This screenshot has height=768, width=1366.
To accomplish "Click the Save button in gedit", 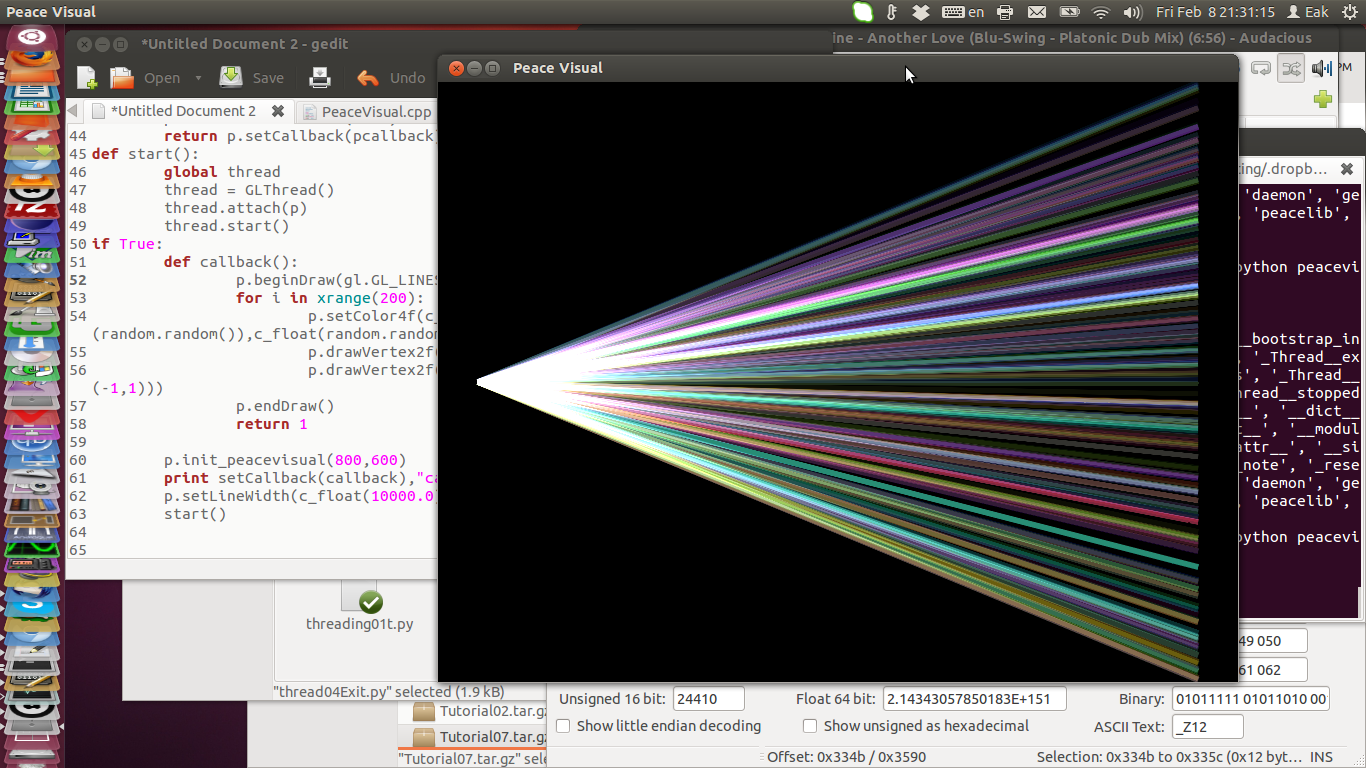I will [x=252, y=78].
